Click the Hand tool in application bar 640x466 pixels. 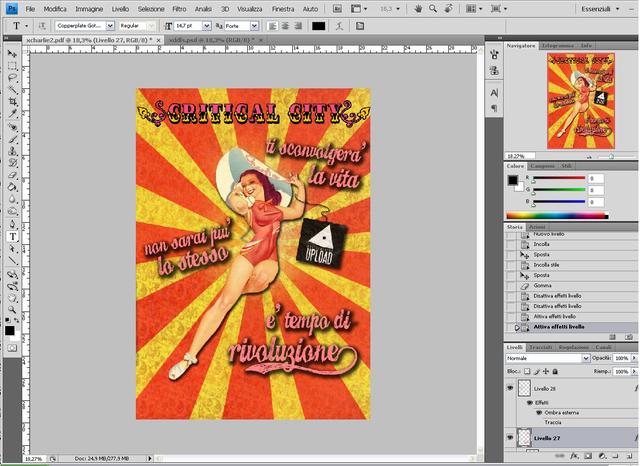pos(418,9)
